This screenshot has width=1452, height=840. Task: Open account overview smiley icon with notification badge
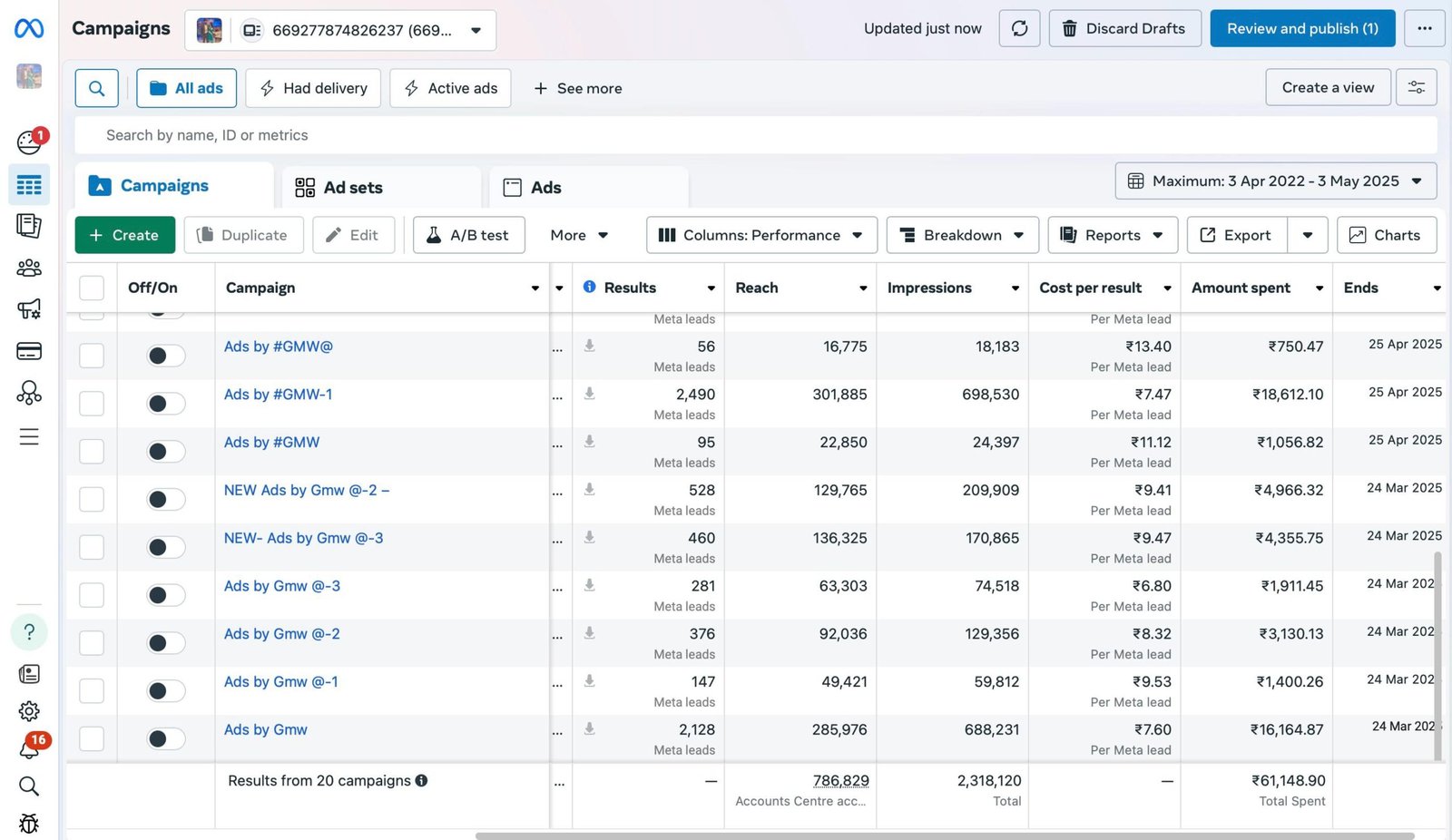pyautogui.click(x=30, y=142)
